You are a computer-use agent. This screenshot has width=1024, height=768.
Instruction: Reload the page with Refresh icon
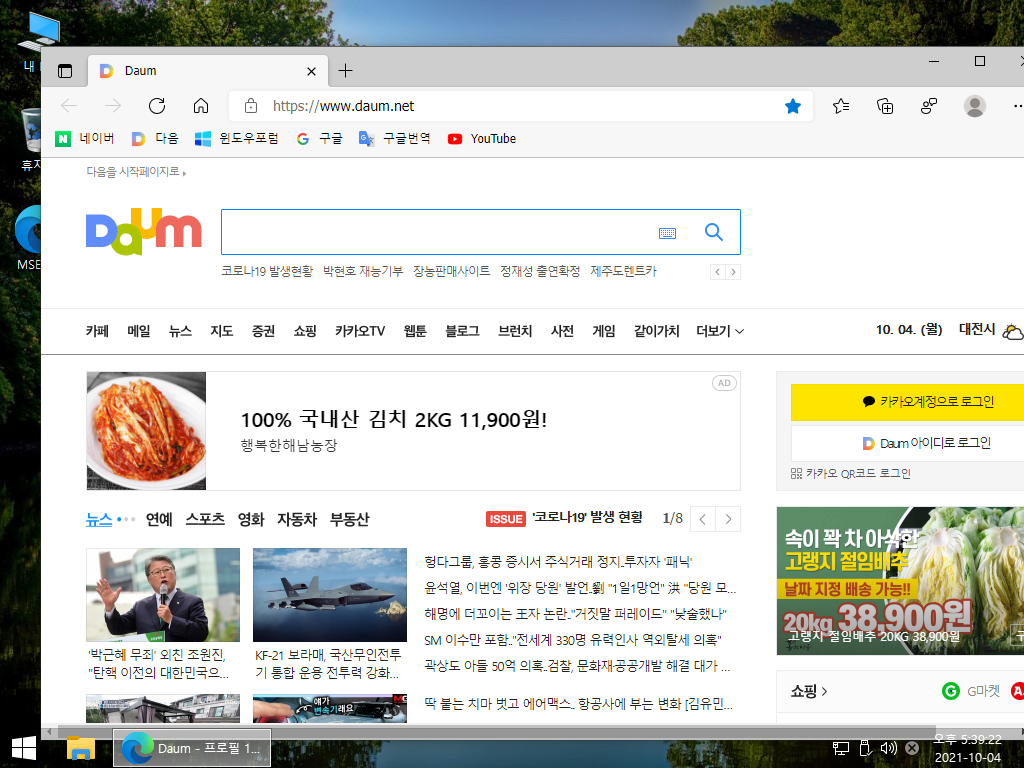[157, 106]
